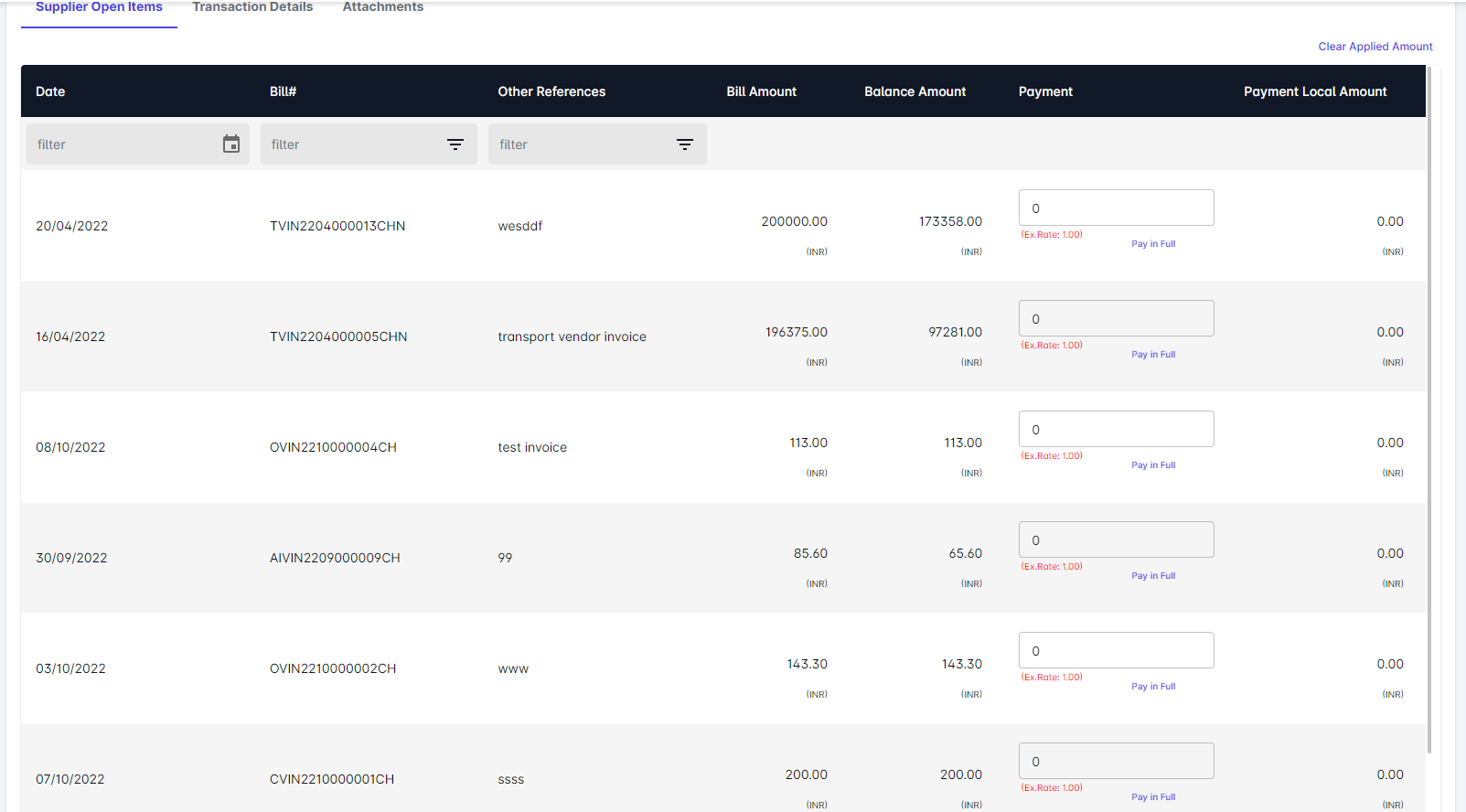Click Pay in Full for OVIN2210000004CH
The image size is (1466, 812).
1153,465
